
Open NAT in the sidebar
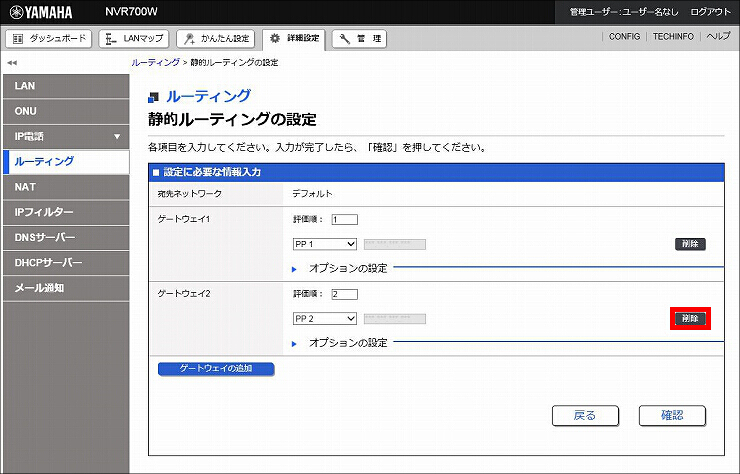66,187
